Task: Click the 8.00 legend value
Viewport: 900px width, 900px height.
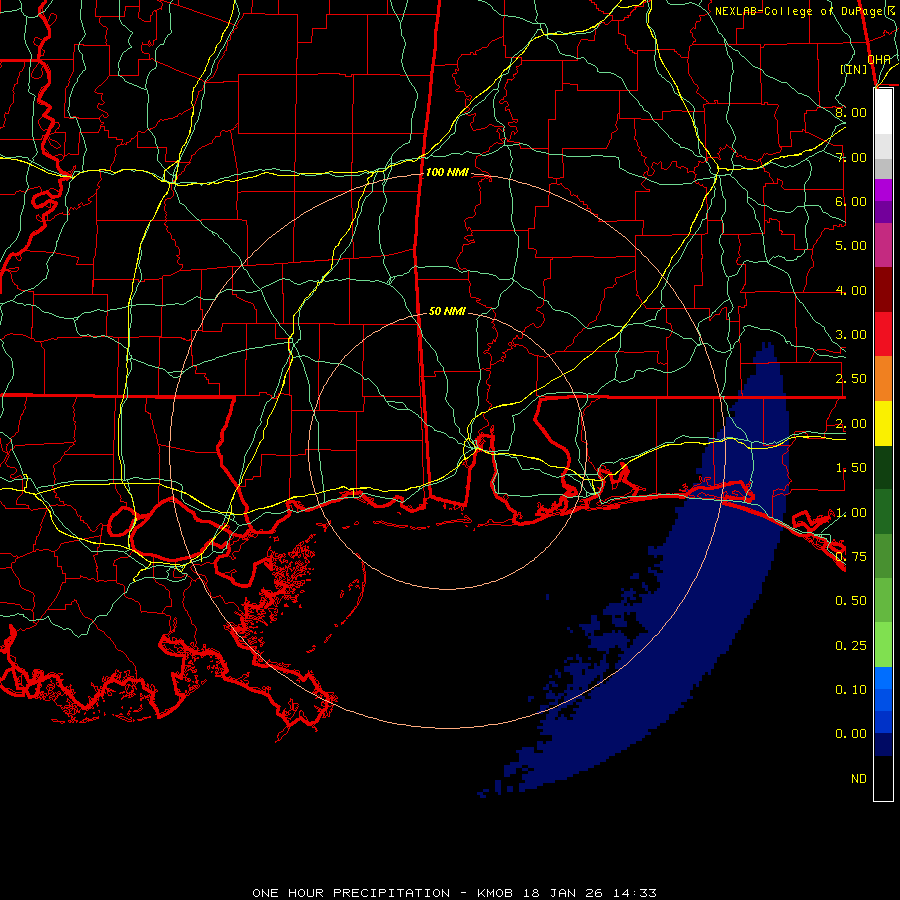Action: pyautogui.click(x=851, y=112)
